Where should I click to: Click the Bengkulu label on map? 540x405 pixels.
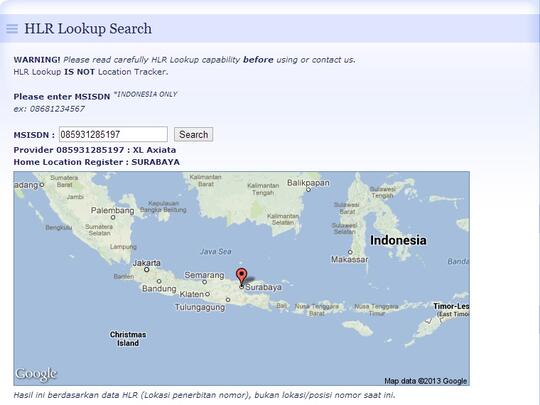[x=59, y=228]
